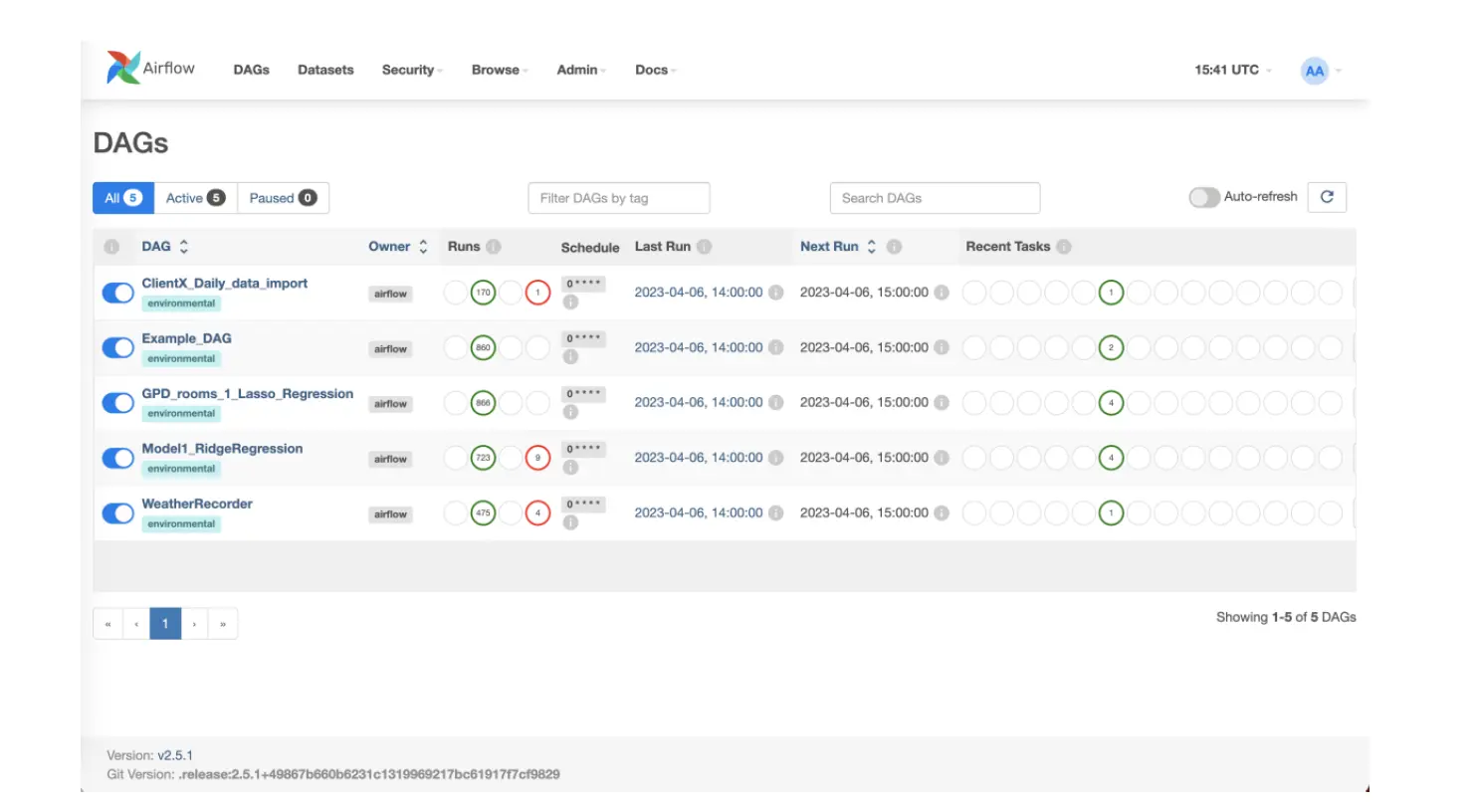
Task: Pause the ClientX_Daily_data_import DAG toggle
Action: [x=118, y=293]
